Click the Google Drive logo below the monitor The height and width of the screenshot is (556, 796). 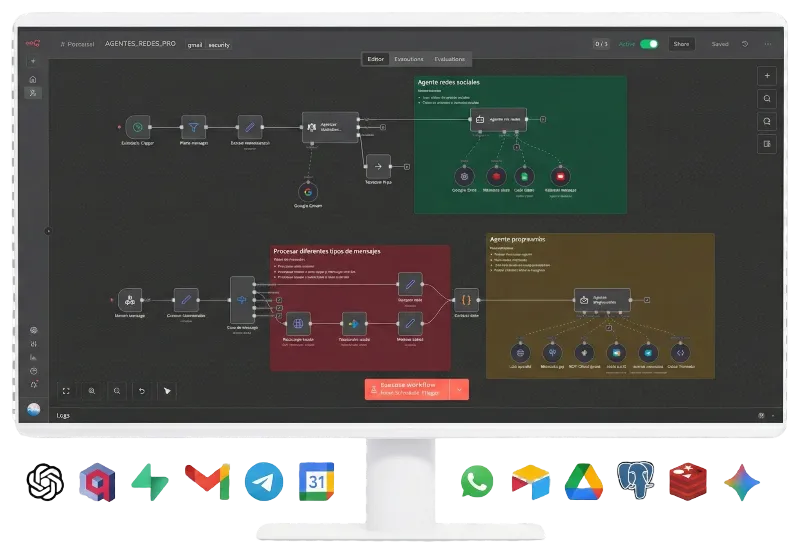coord(584,482)
